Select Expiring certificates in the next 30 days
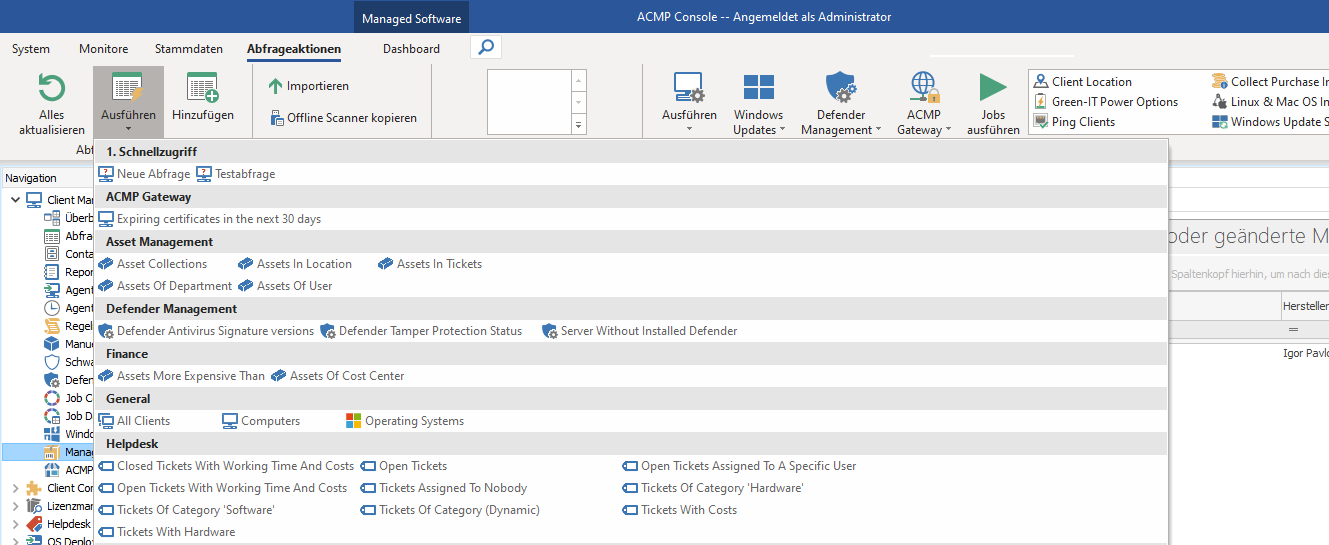The image size is (1329, 545). click(x=210, y=219)
